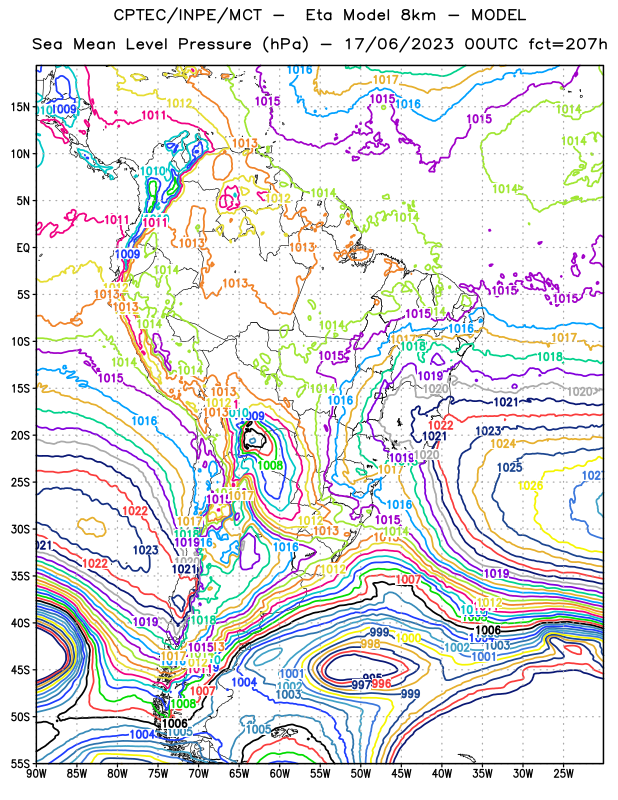Click the '30W' longitude axis label
This screenshot has height=800, width=618.
(523, 774)
